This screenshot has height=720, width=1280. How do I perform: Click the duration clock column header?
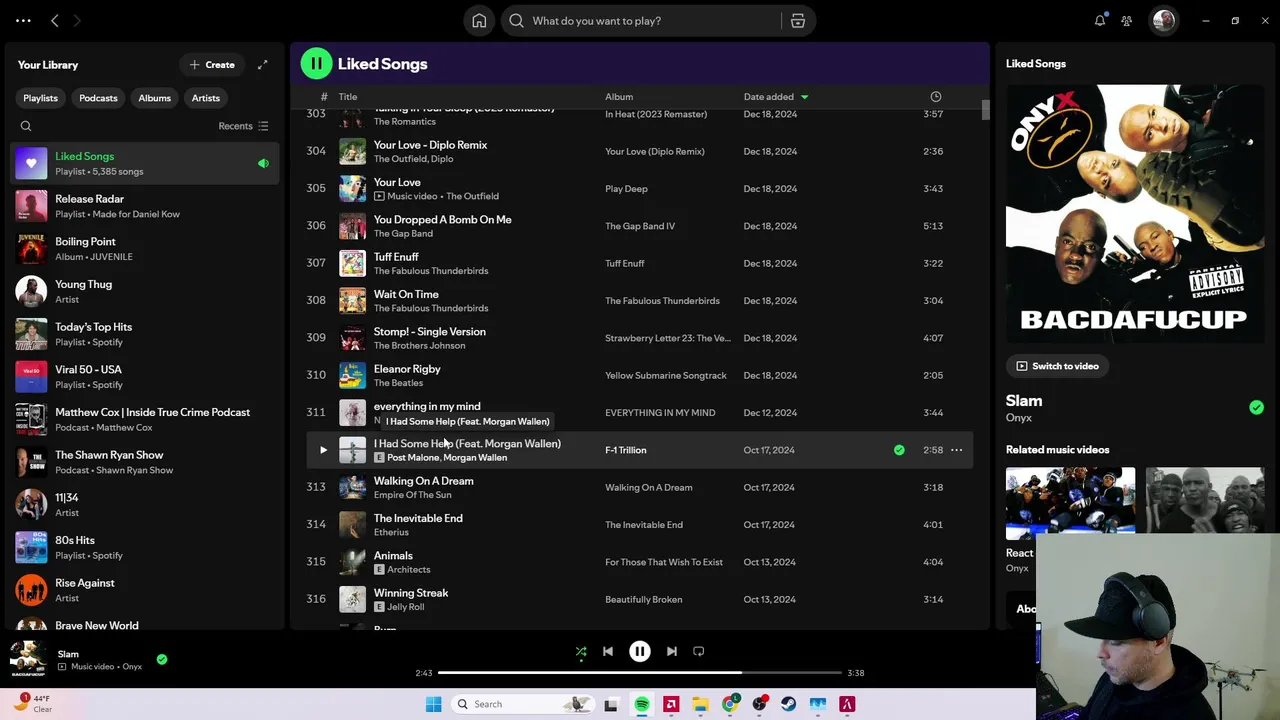click(936, 97)
